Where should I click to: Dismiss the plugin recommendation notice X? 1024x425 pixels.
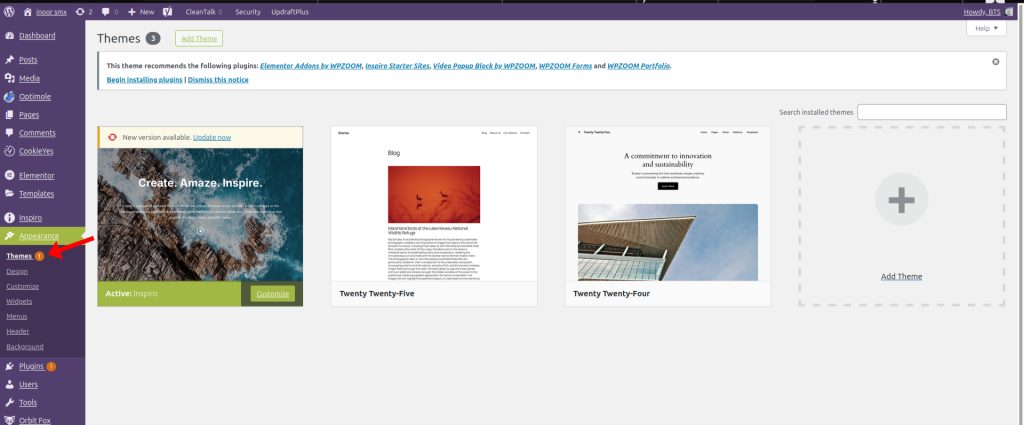995,62
